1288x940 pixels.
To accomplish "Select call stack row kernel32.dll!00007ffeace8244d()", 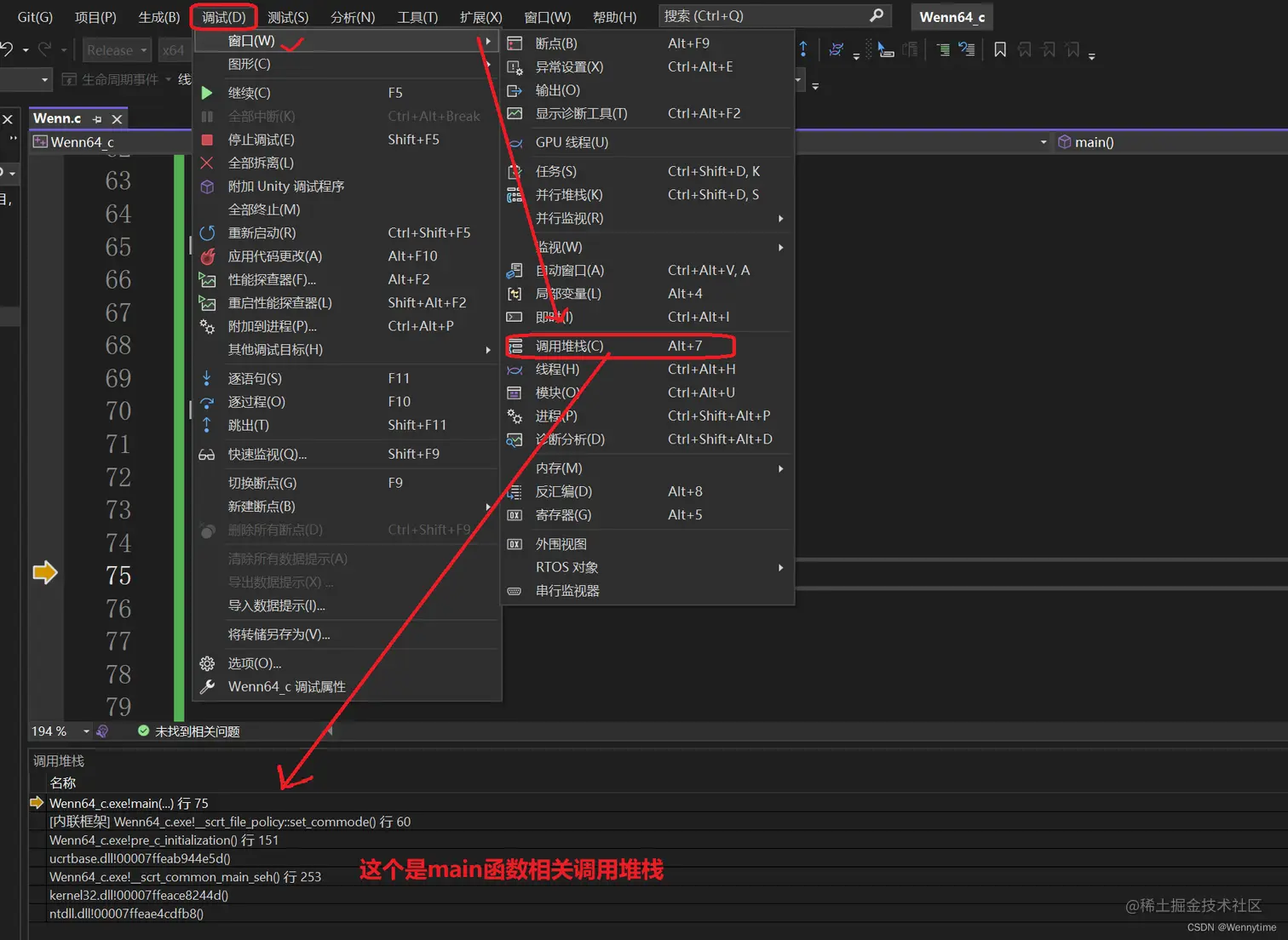I will [x=658, y=896].
